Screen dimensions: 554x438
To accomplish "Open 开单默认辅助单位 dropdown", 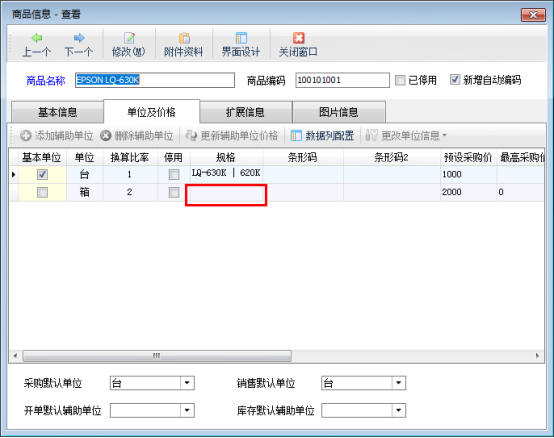I will coord(187,410).
